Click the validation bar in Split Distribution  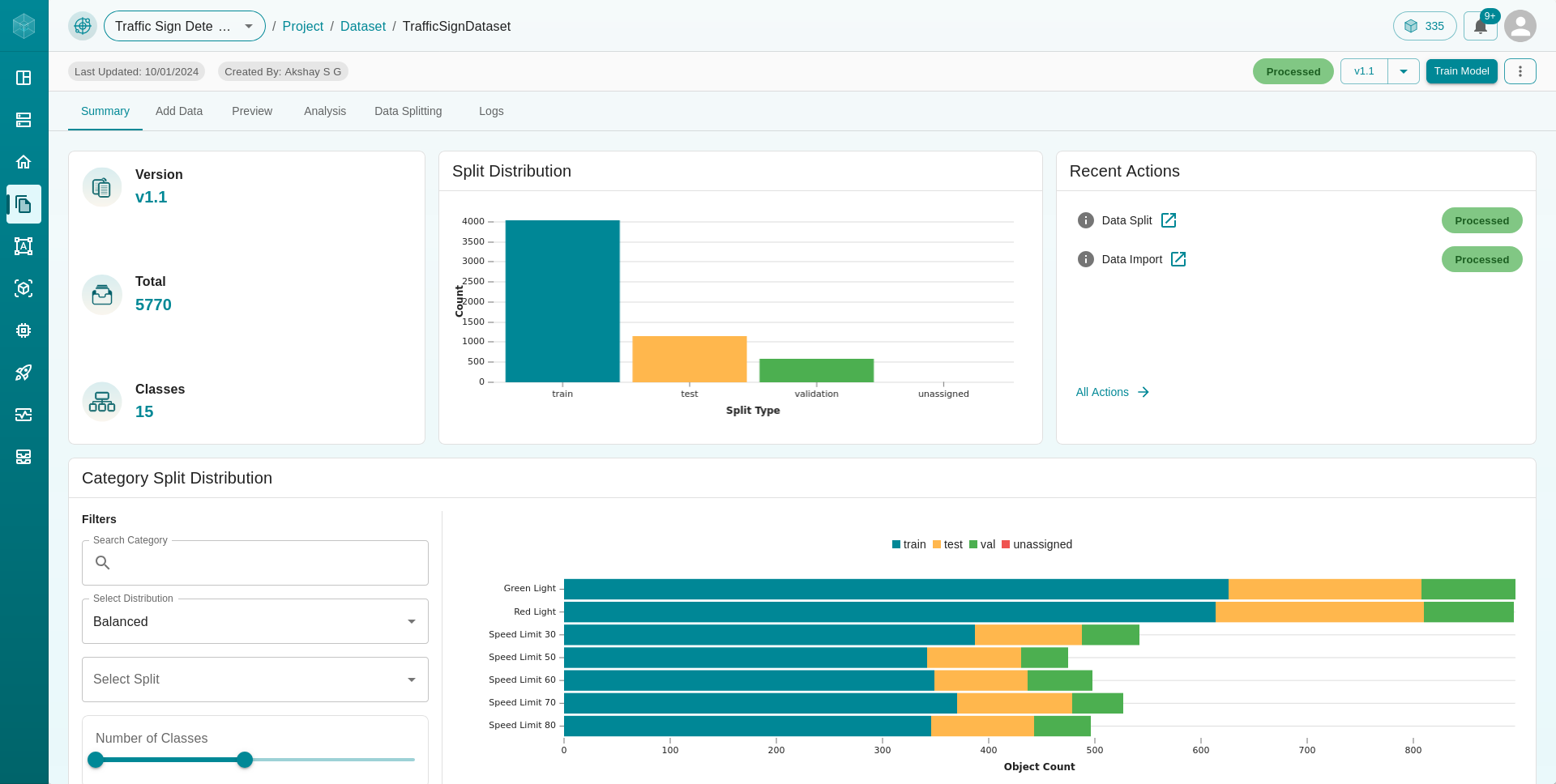pos(816,370)
